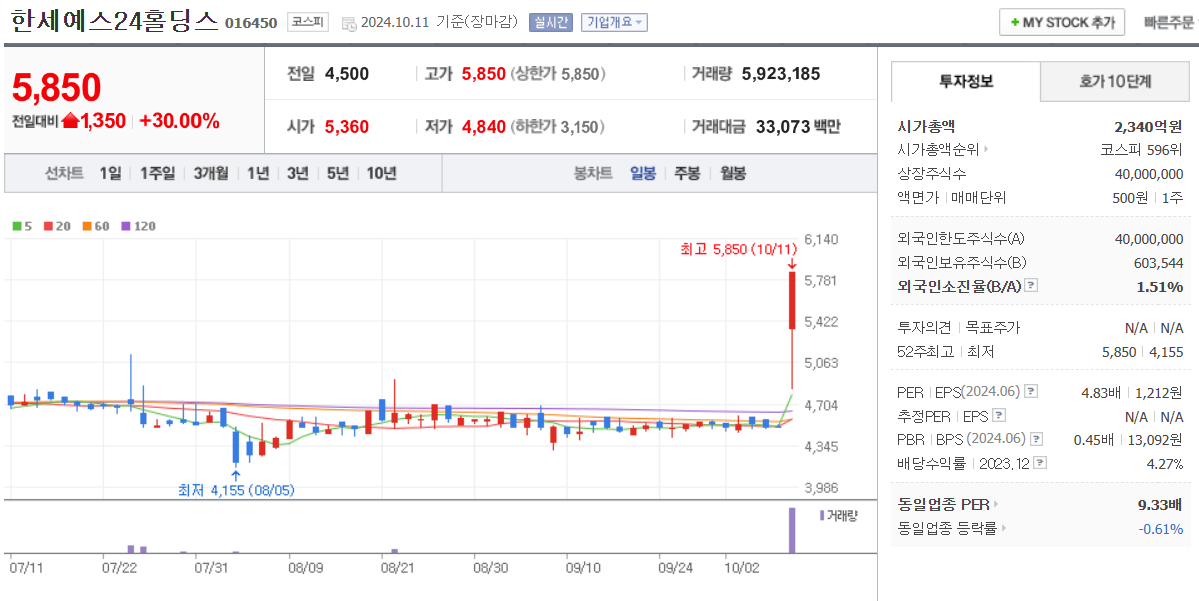This screenshot has height=601, width=1199.
Task: Select the 3년 line chart period
Action: (297, 174)
